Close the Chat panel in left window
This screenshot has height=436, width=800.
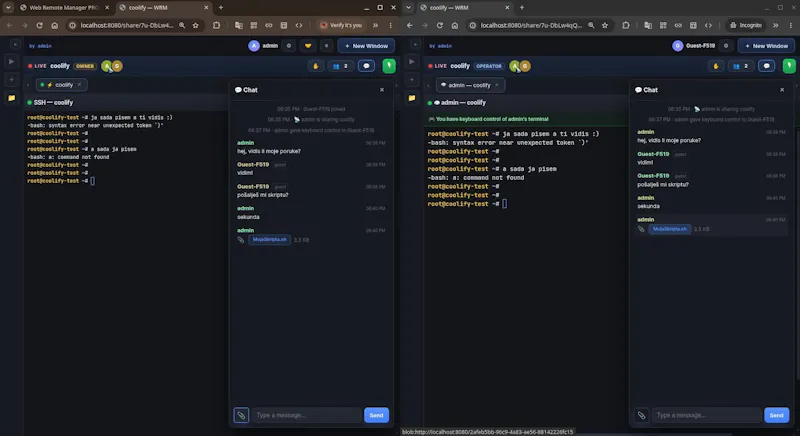coord(382,90)
